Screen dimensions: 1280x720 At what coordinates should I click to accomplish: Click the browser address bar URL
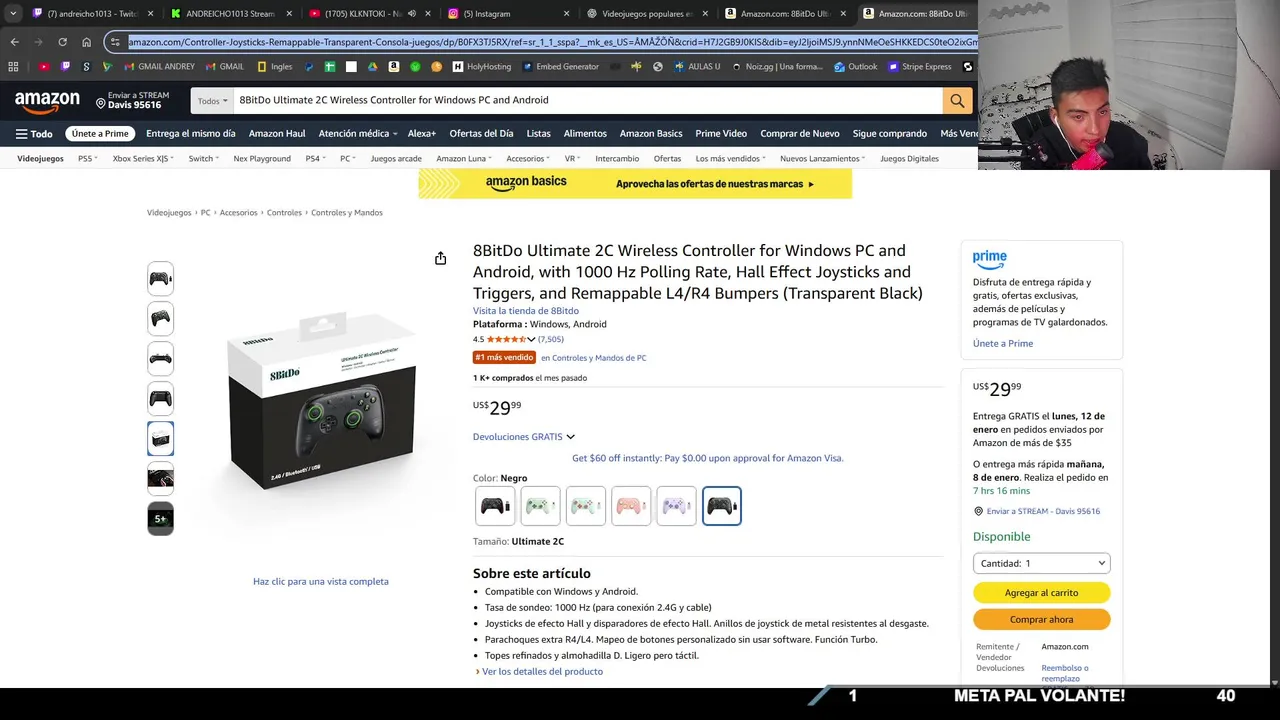(552, 42)
